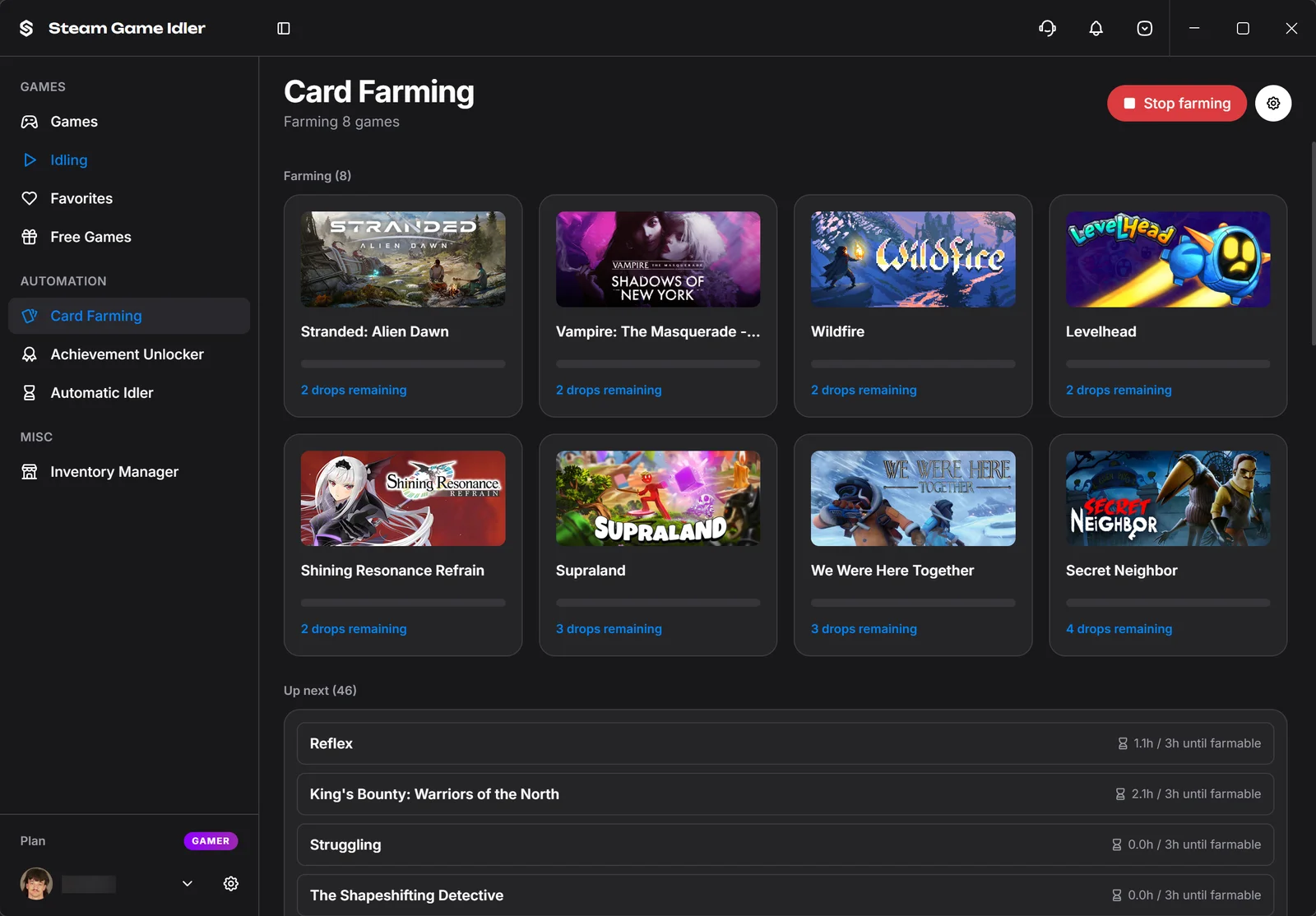Image resolution: width=1316 pixels, height=916 pixels.
Task: Toggle the sidebar collapse icon
Action: (284, 28)
